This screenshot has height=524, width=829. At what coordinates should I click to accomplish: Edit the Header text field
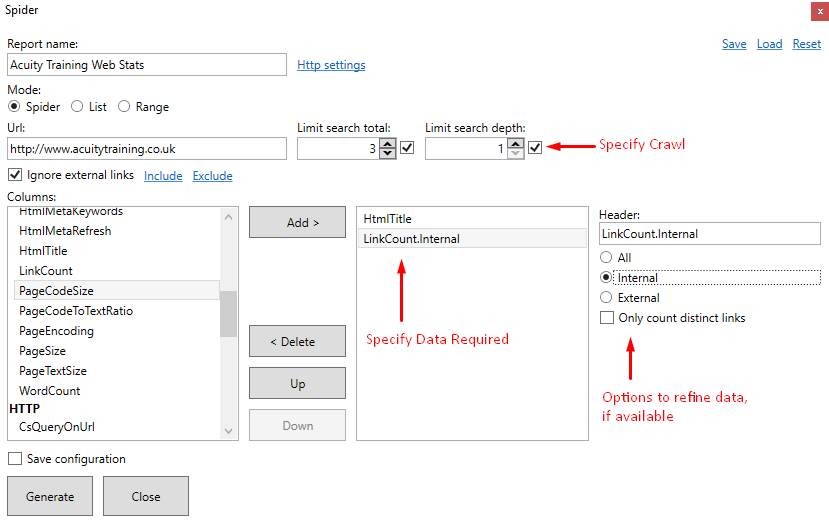(710, 233)
